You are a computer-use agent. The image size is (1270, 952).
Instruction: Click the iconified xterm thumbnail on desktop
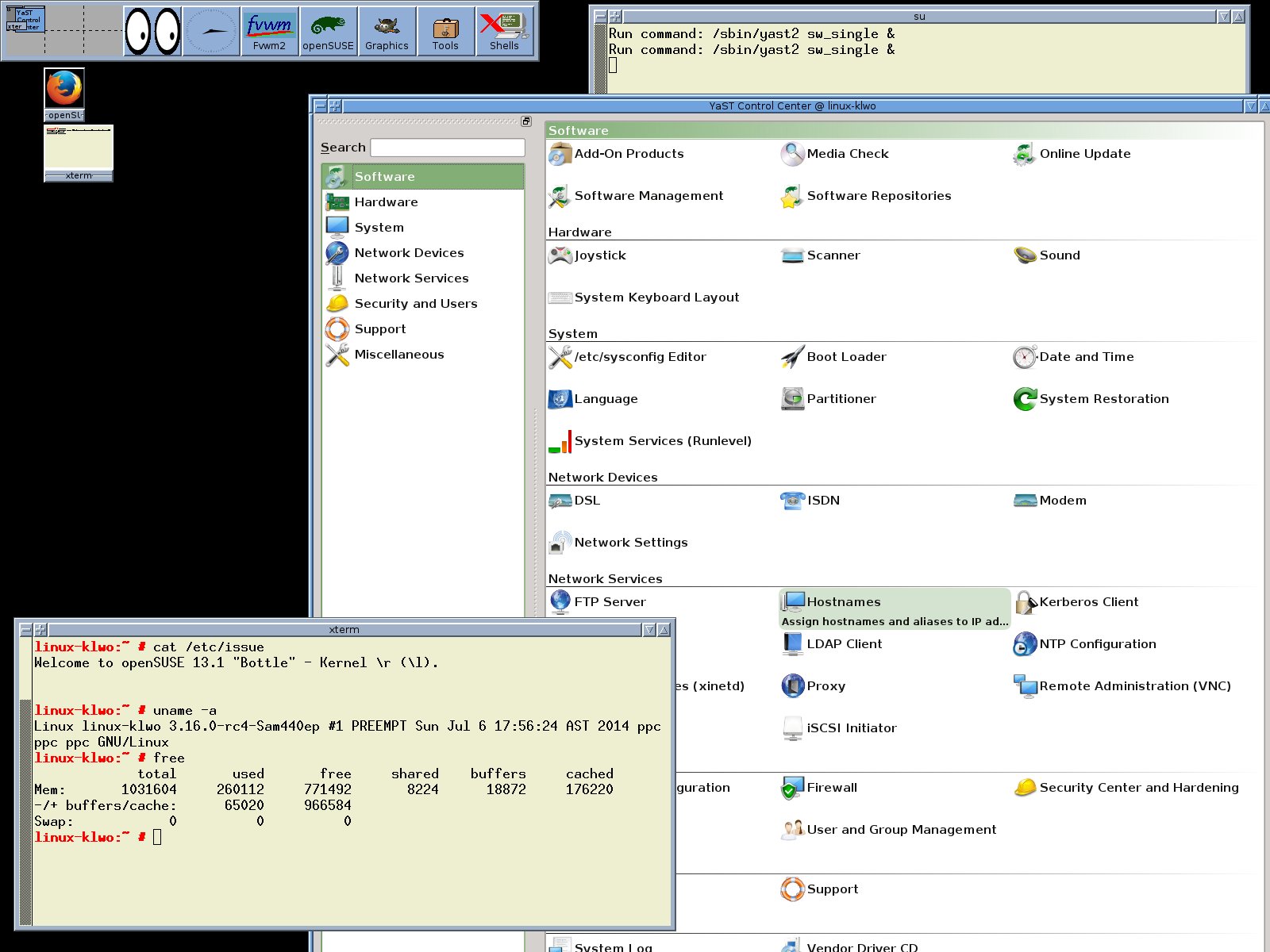(79, 149)
